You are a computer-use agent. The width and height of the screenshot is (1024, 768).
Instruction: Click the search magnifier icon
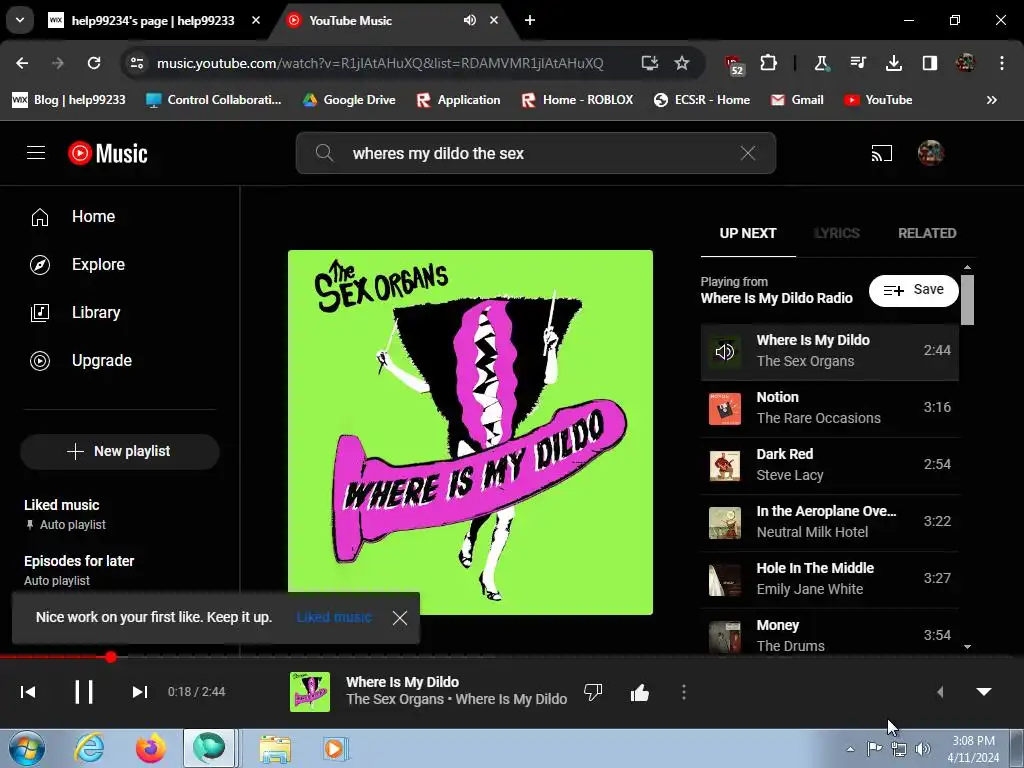coord(325,153)
